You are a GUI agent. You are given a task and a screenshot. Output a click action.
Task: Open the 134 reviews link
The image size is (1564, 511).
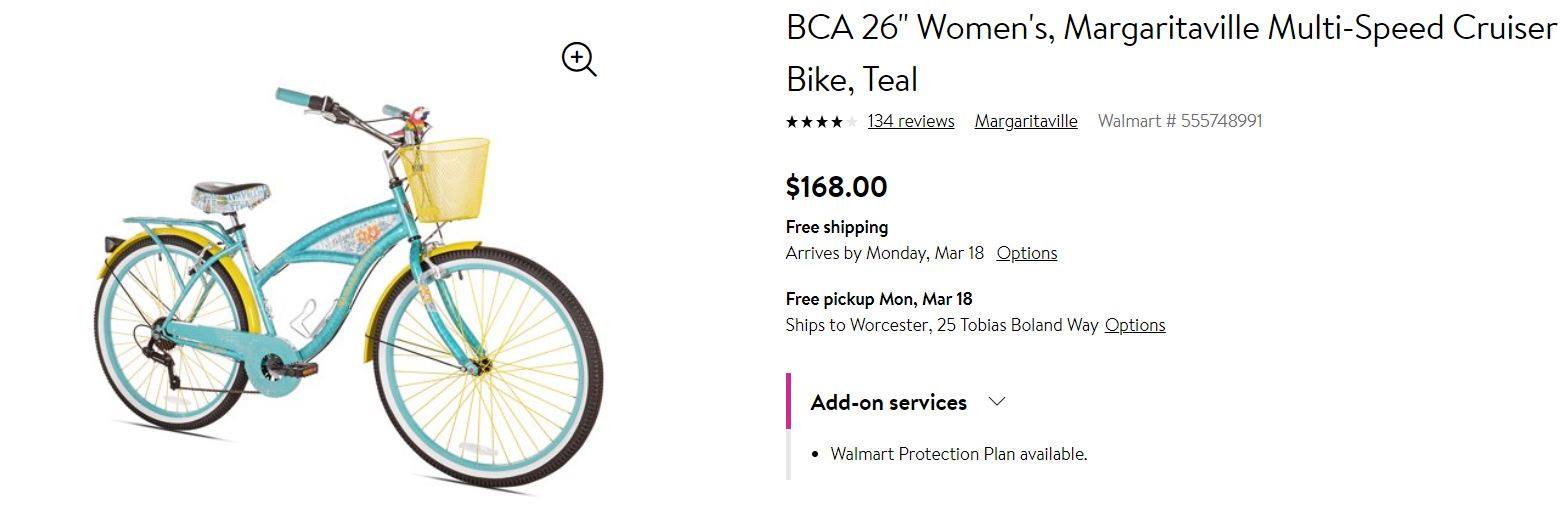tap(911, 121)
